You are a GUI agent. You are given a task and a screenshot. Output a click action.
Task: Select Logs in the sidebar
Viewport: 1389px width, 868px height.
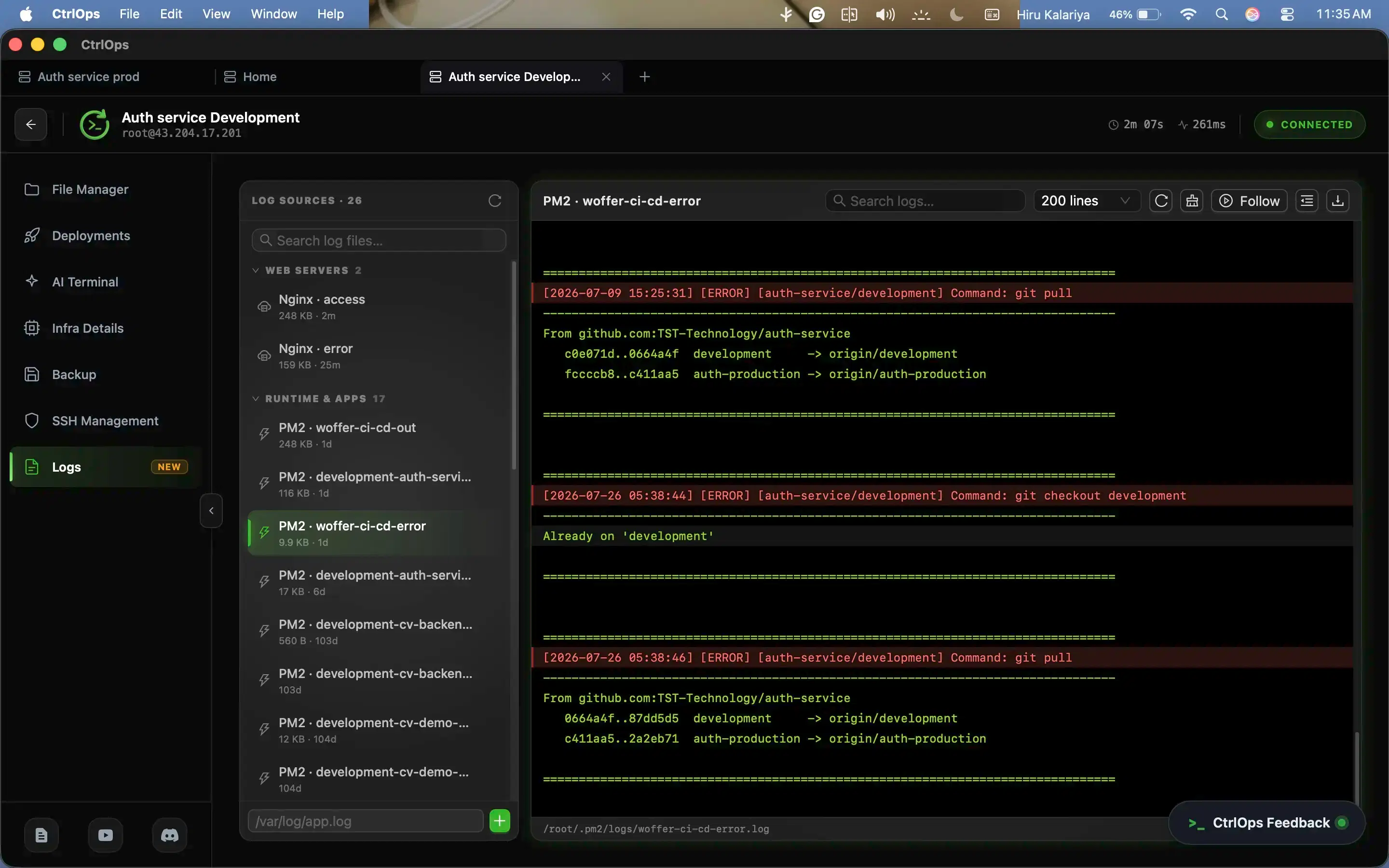(106, 467)
